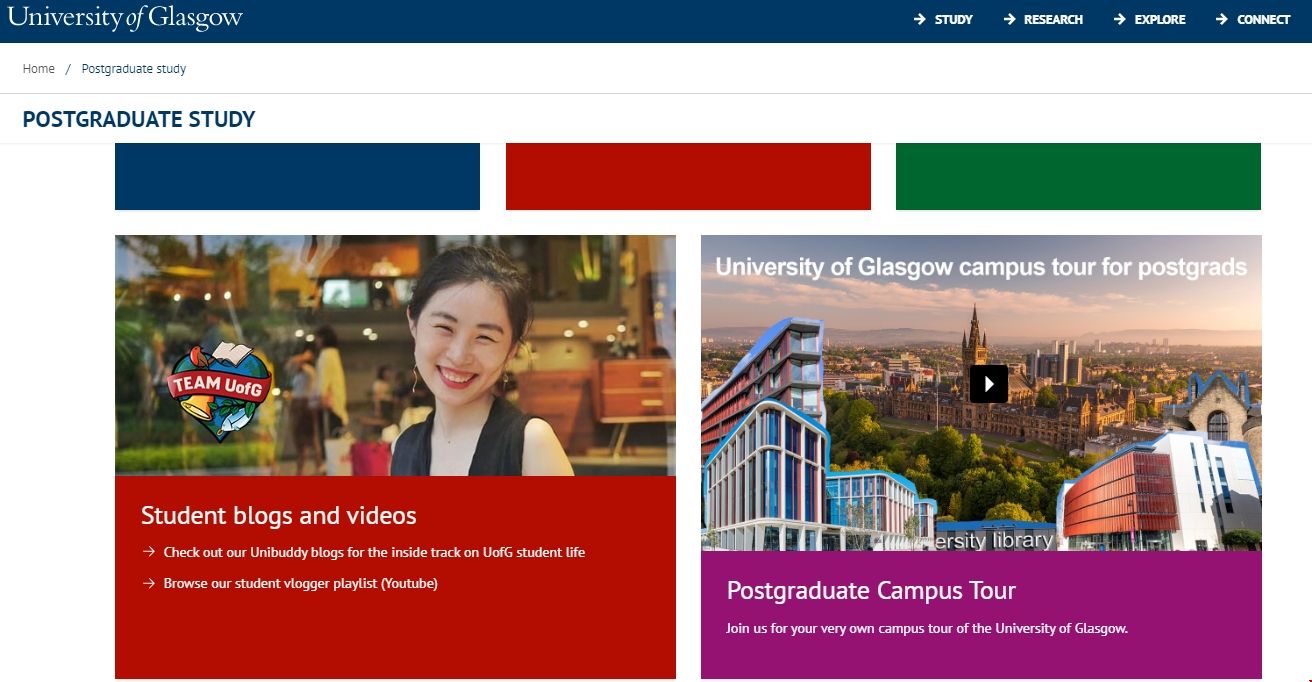Image resolution: width=1312 pixels, height=682 pixels.
Task: Click the green tile above the cards
Action: 1078,176
